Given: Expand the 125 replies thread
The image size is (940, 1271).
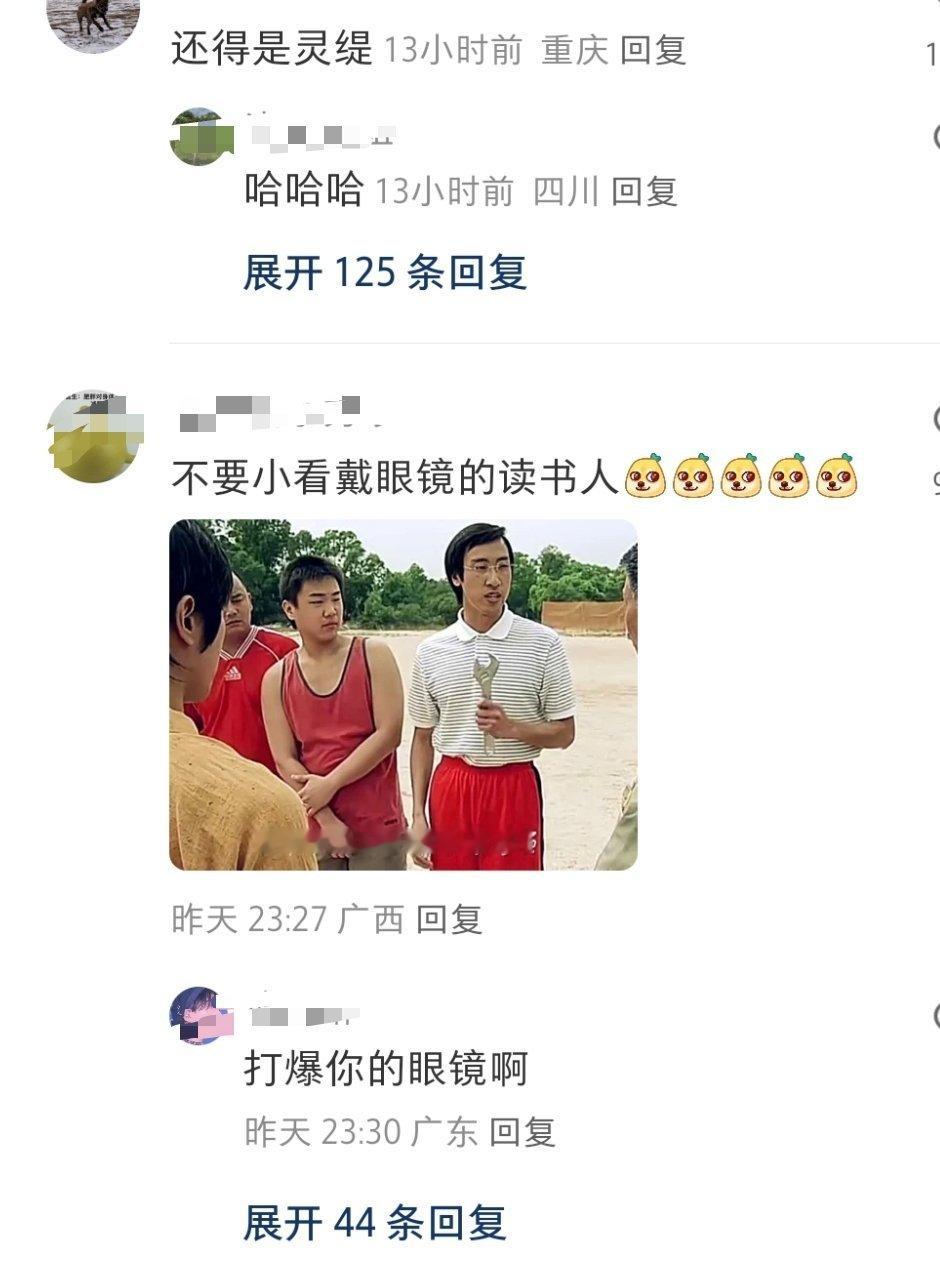Looking at the screenshot, I should tap(385, 272).
